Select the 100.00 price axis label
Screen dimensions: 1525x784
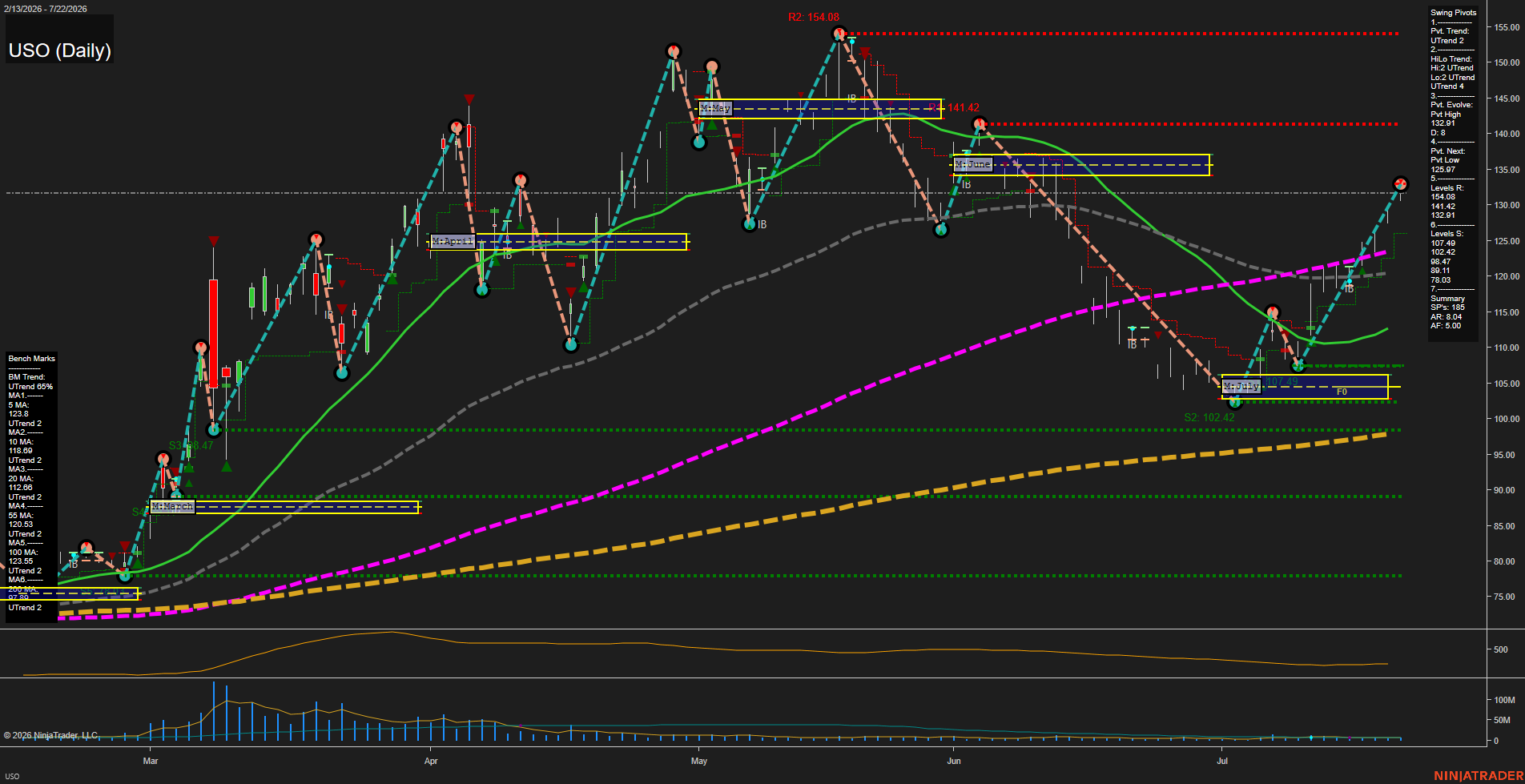[1507, 419]
